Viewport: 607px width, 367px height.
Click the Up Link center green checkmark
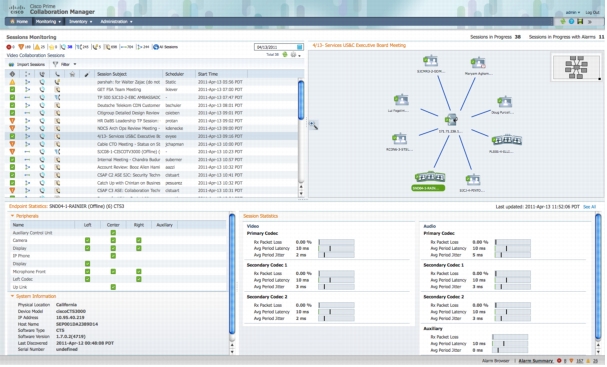coord(113,287)
